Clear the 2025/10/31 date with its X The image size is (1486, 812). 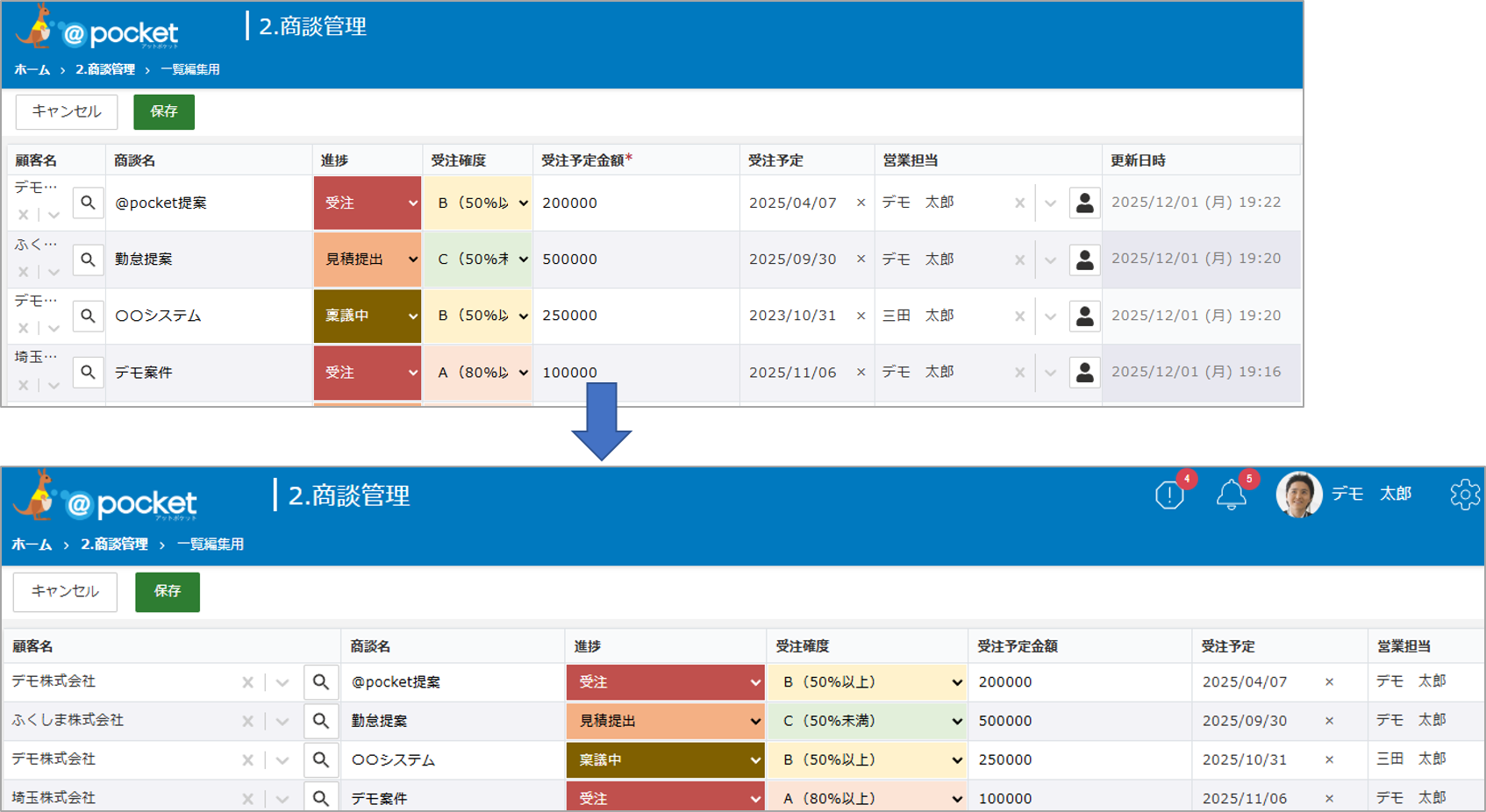1329,759
